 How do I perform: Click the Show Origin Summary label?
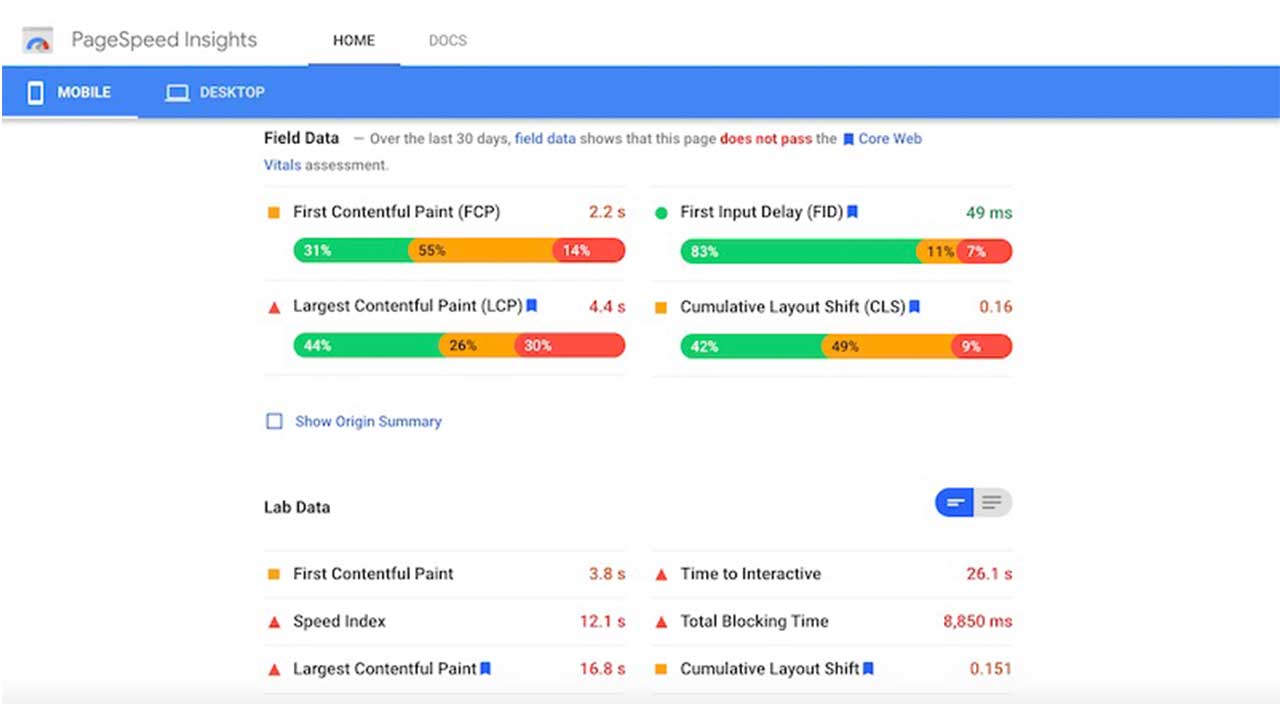[368, 421]
